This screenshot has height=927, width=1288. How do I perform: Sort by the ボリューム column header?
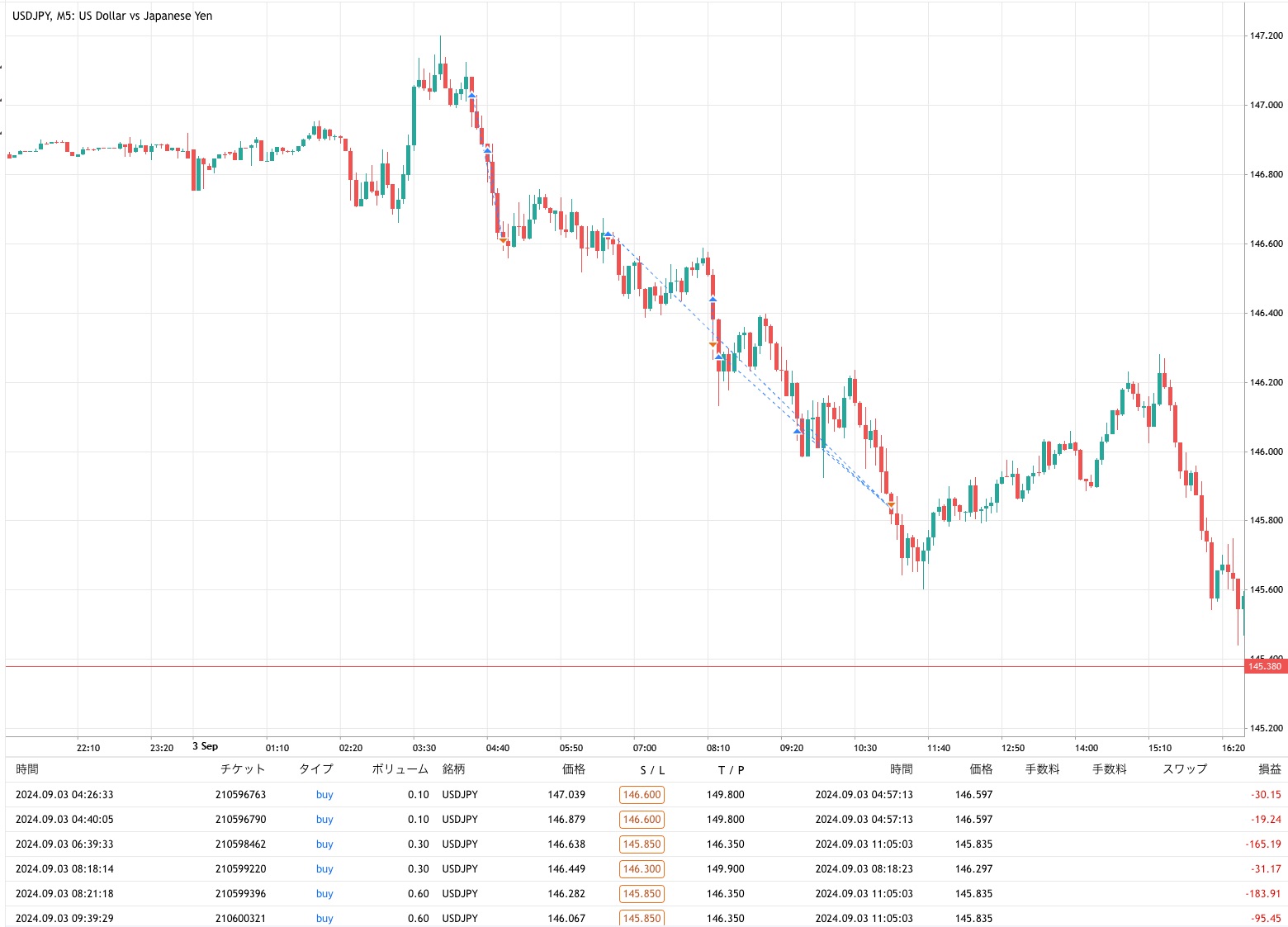[400, 769]
